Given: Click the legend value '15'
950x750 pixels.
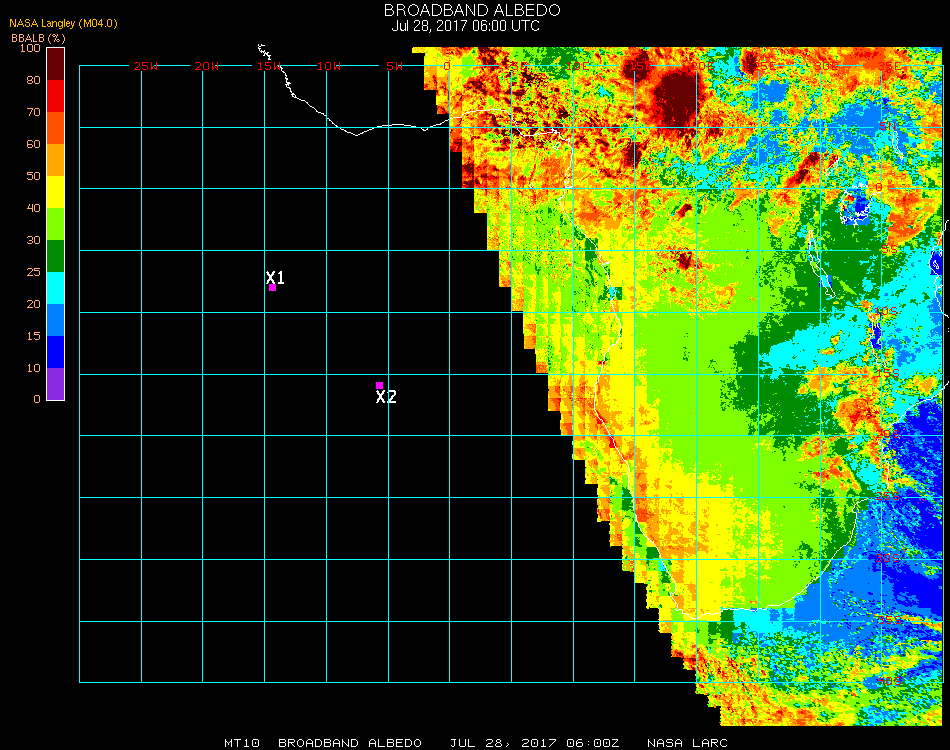Looking at the screenshot, I should pyautogui.click(x=33, y=336).
